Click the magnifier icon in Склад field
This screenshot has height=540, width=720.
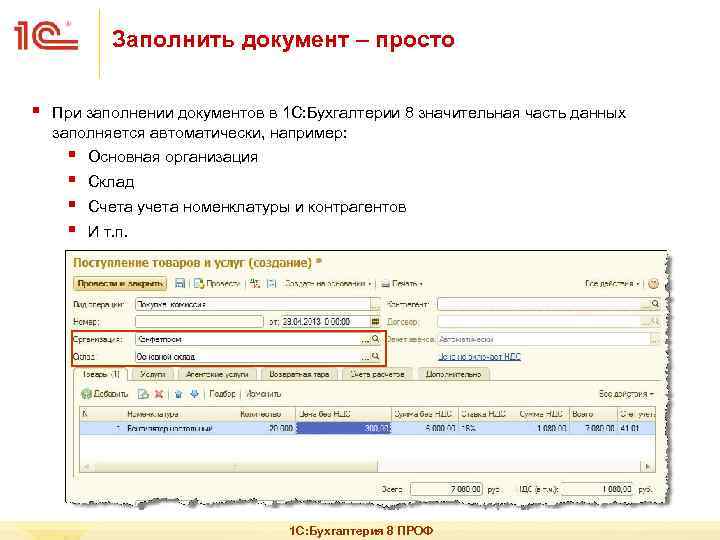[x=376, y=356]
